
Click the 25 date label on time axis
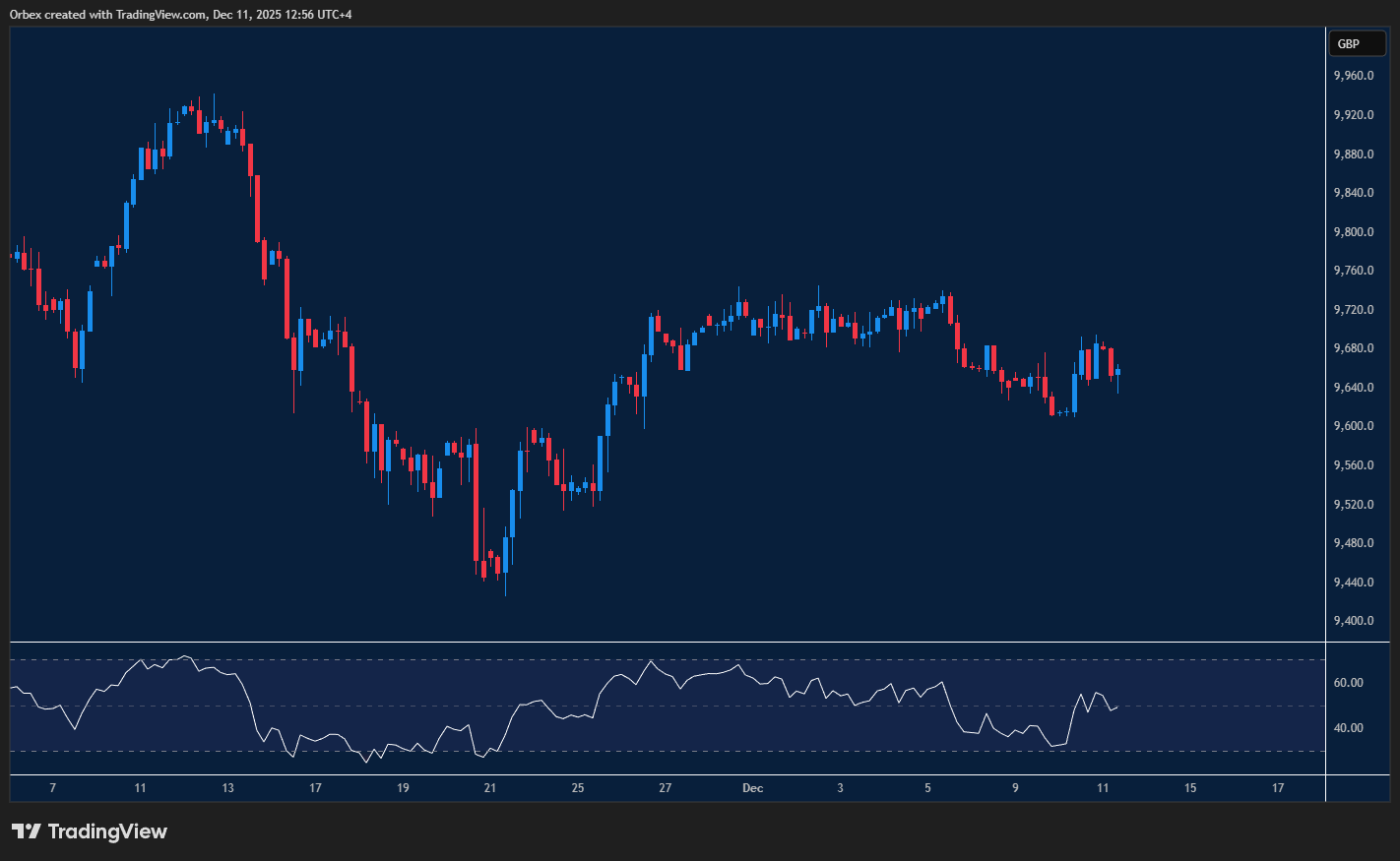(x=578, y=788)
